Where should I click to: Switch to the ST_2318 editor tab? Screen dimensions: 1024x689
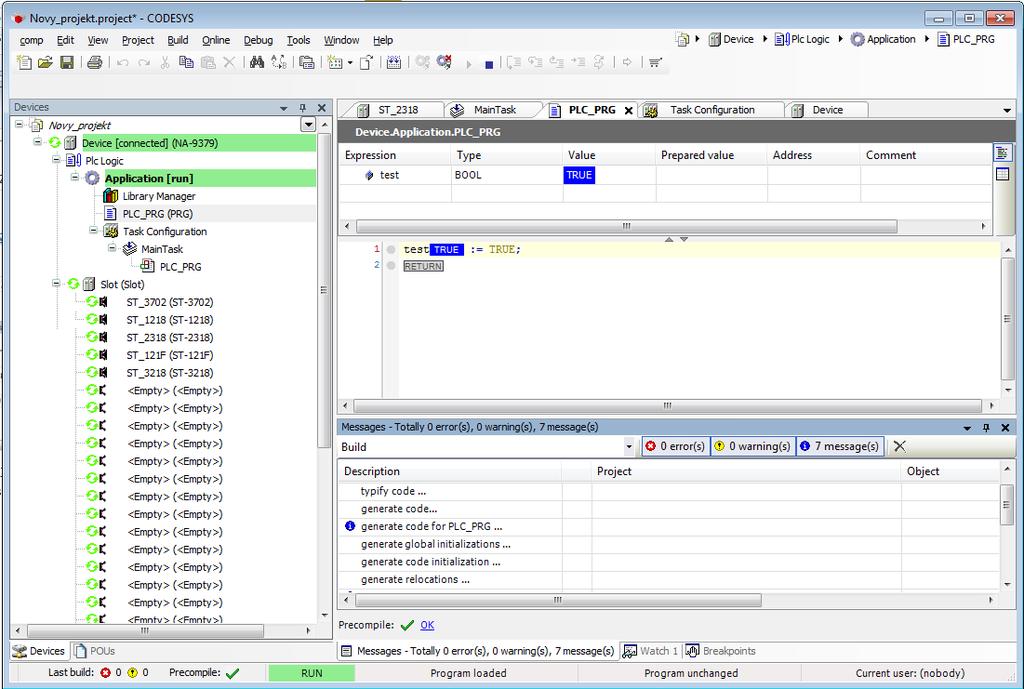(x=398, y=110)
